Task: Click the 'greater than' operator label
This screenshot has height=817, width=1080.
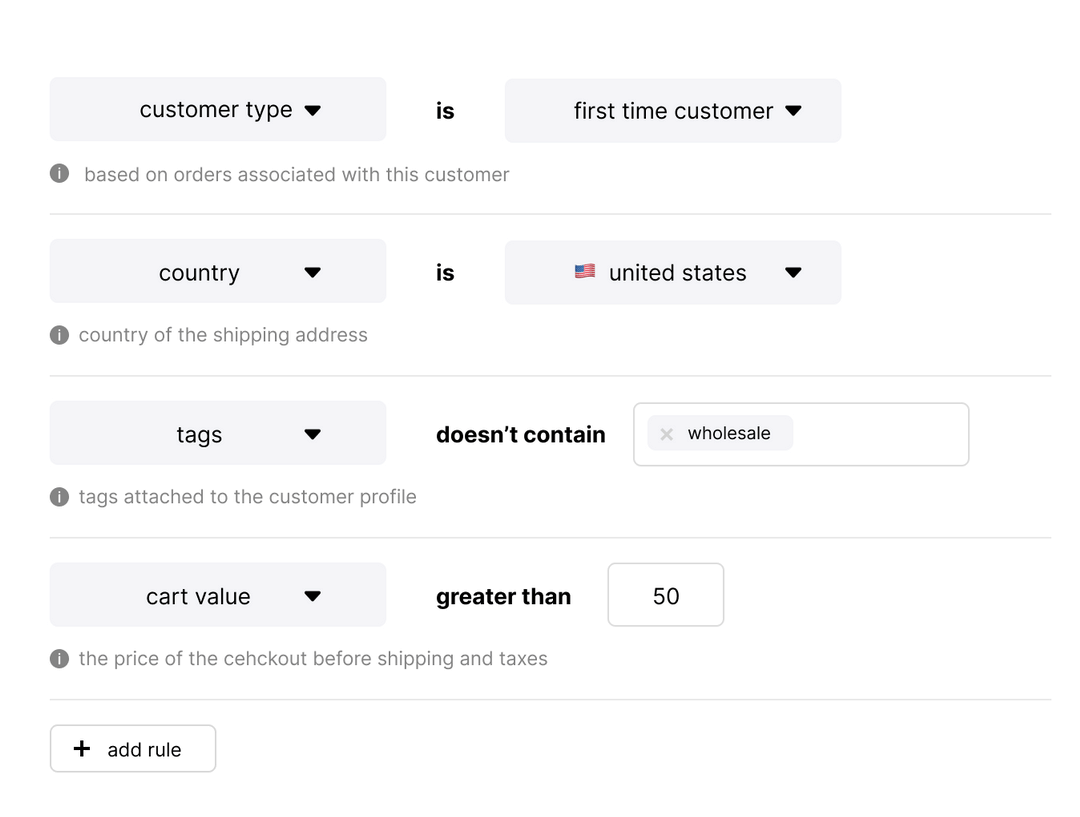Action: [503, 596]
